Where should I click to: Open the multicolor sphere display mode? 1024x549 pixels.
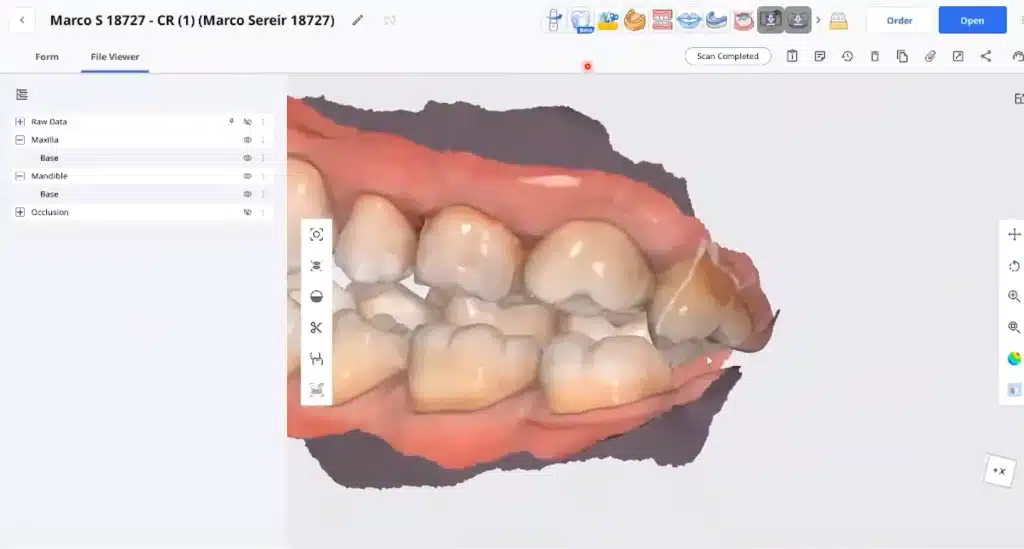click(1014, 358)
